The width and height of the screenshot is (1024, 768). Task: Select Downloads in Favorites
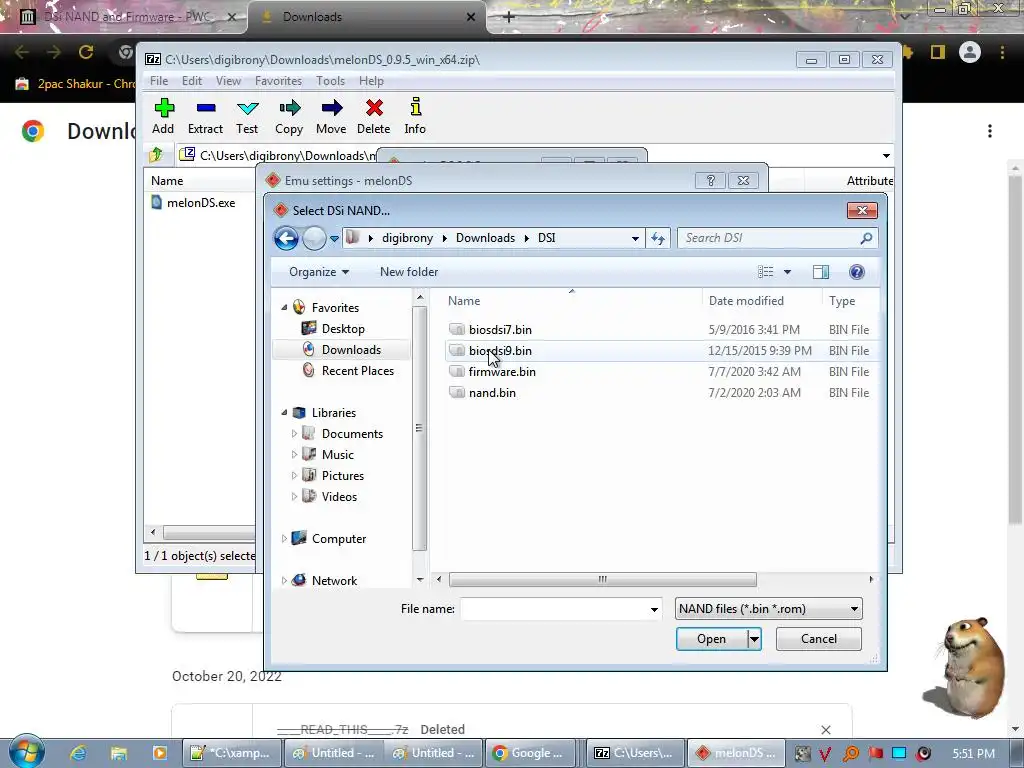[351, 349]
